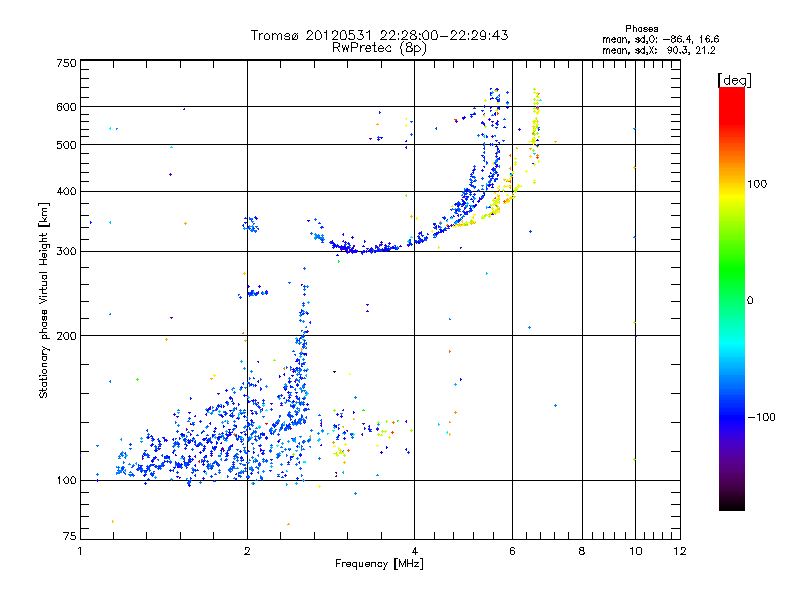Click the colorbar tick label '-100'
800x600 pixels.
point(761,417)
